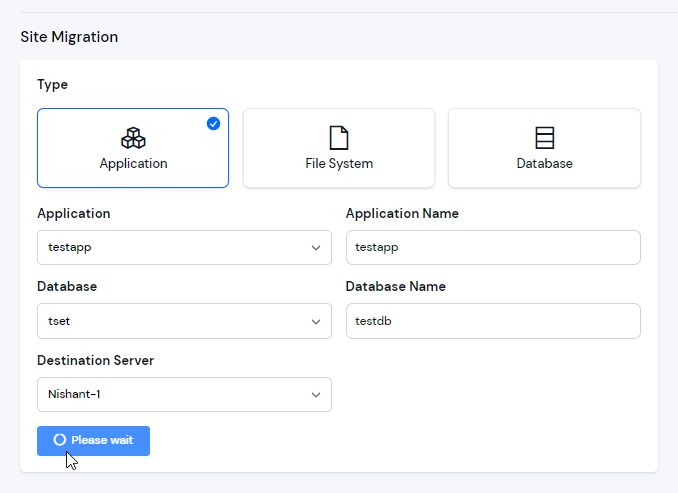
Task: Click the Database Name label
Action: pos(396,286)
